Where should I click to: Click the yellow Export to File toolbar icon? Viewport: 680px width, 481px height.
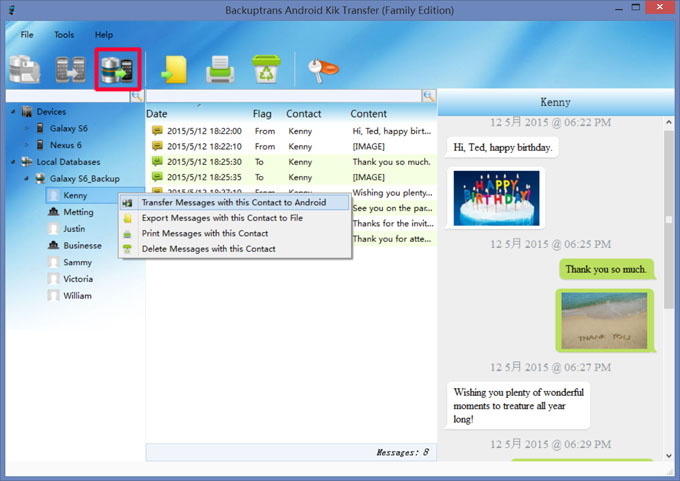174,69
